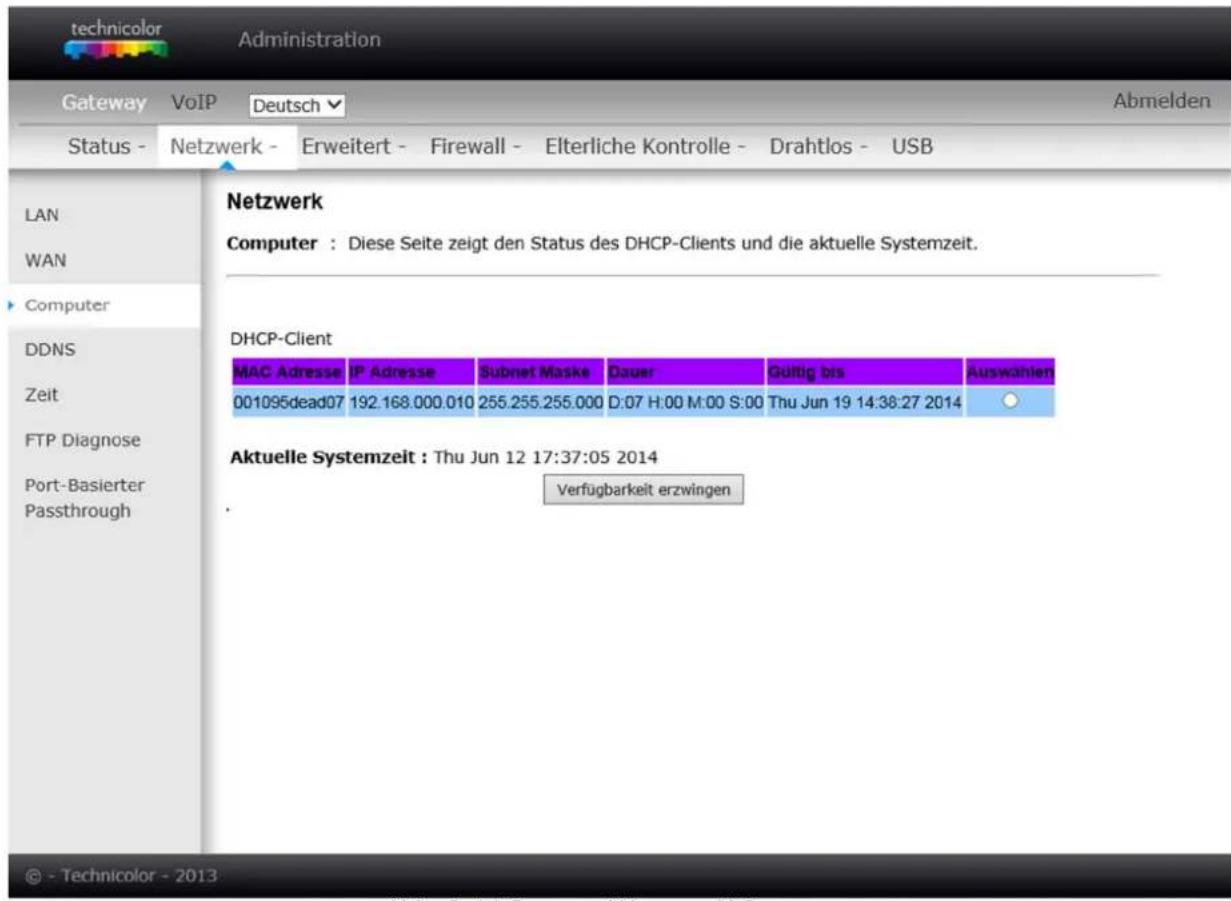Click the Auswählen column header

1010,373
